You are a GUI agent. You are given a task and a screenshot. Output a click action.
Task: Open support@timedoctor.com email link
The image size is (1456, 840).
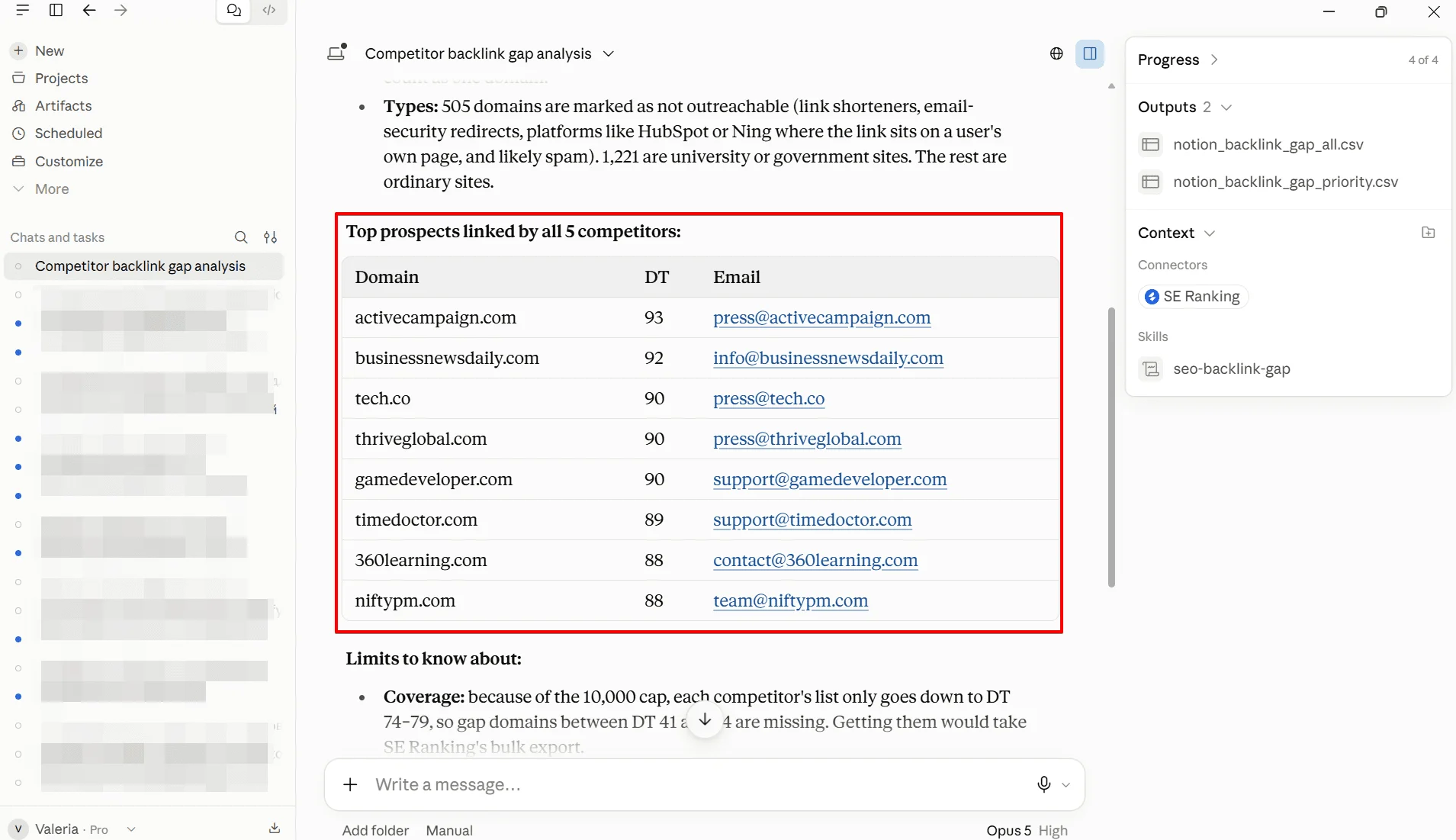point(812,520)
